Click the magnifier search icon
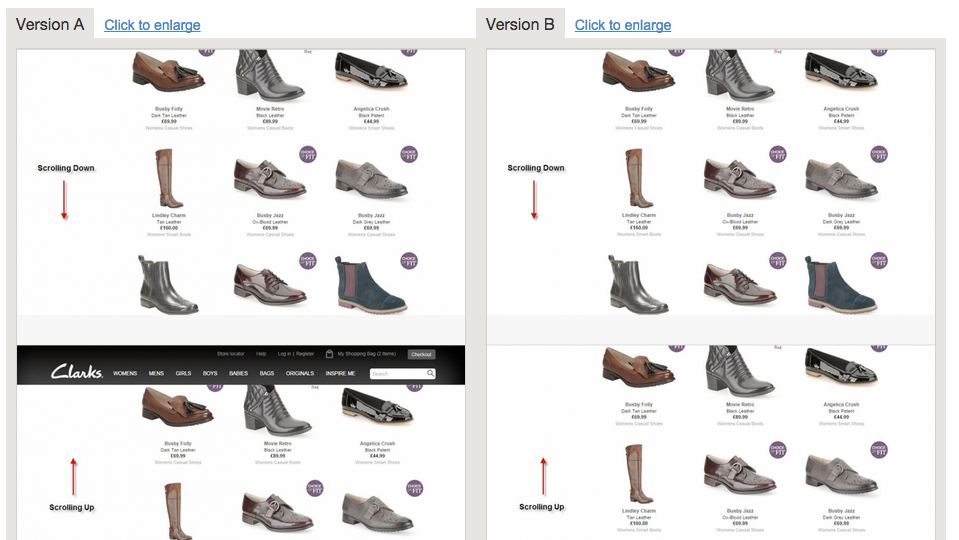Screen dimensions: 959x540 coord(431,373)
